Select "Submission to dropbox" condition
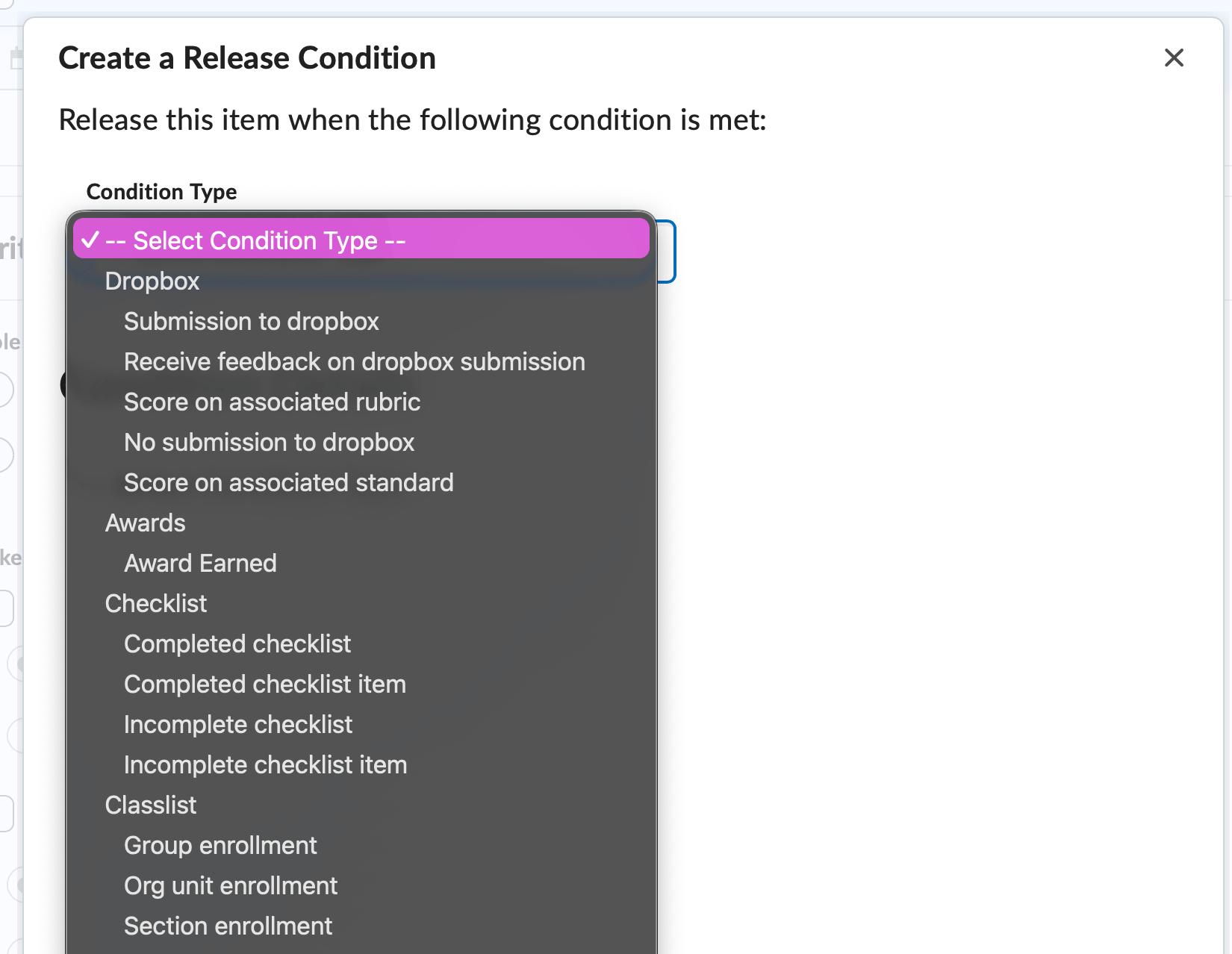 [x=252, y=321]
